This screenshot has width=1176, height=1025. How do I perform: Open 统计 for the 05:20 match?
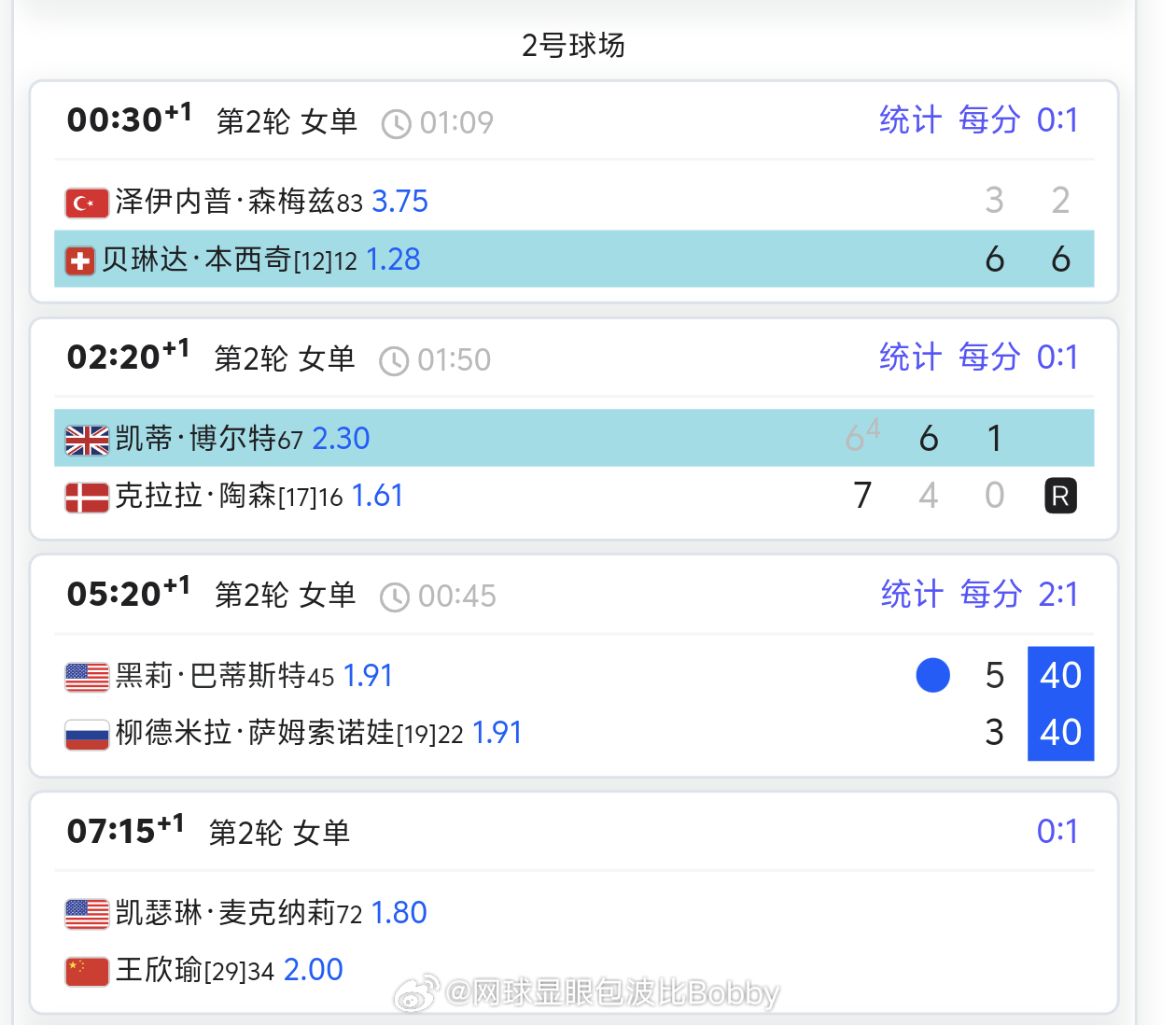(x=912, y=595)
